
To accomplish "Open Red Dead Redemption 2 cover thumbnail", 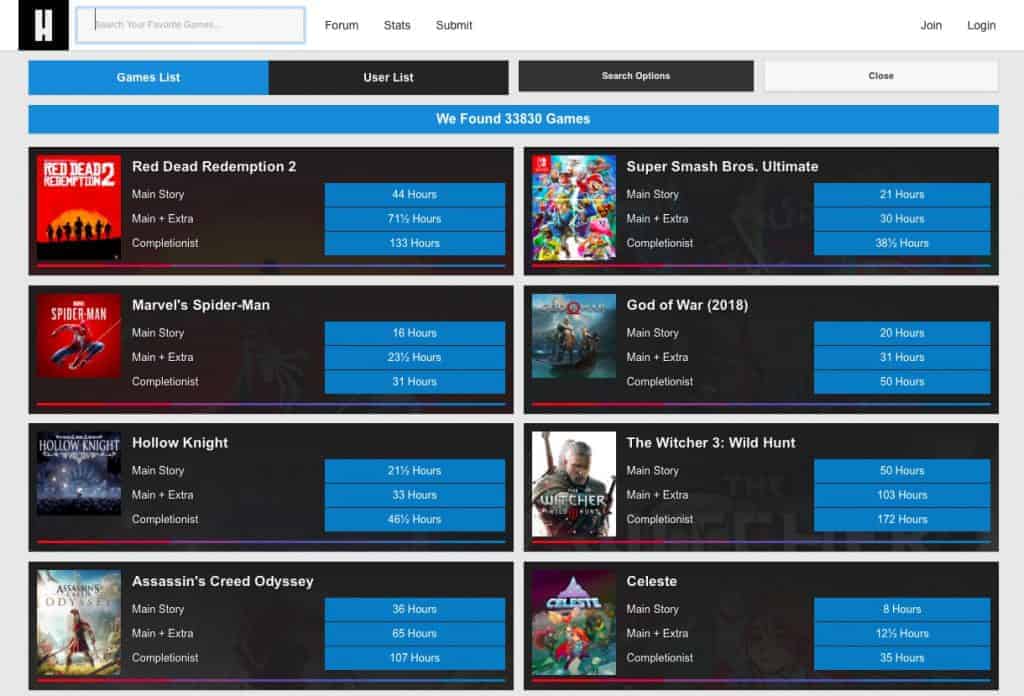I will (78, 208).
